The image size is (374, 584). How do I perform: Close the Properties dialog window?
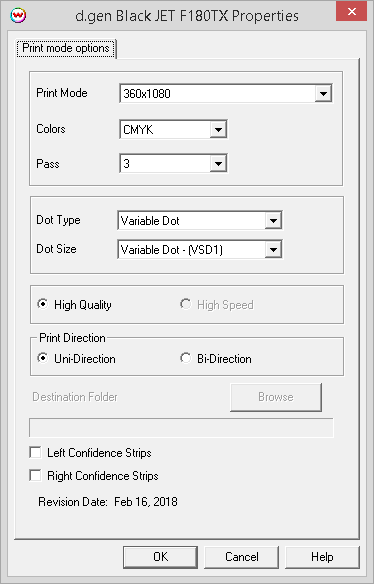[x=351, y=12]
